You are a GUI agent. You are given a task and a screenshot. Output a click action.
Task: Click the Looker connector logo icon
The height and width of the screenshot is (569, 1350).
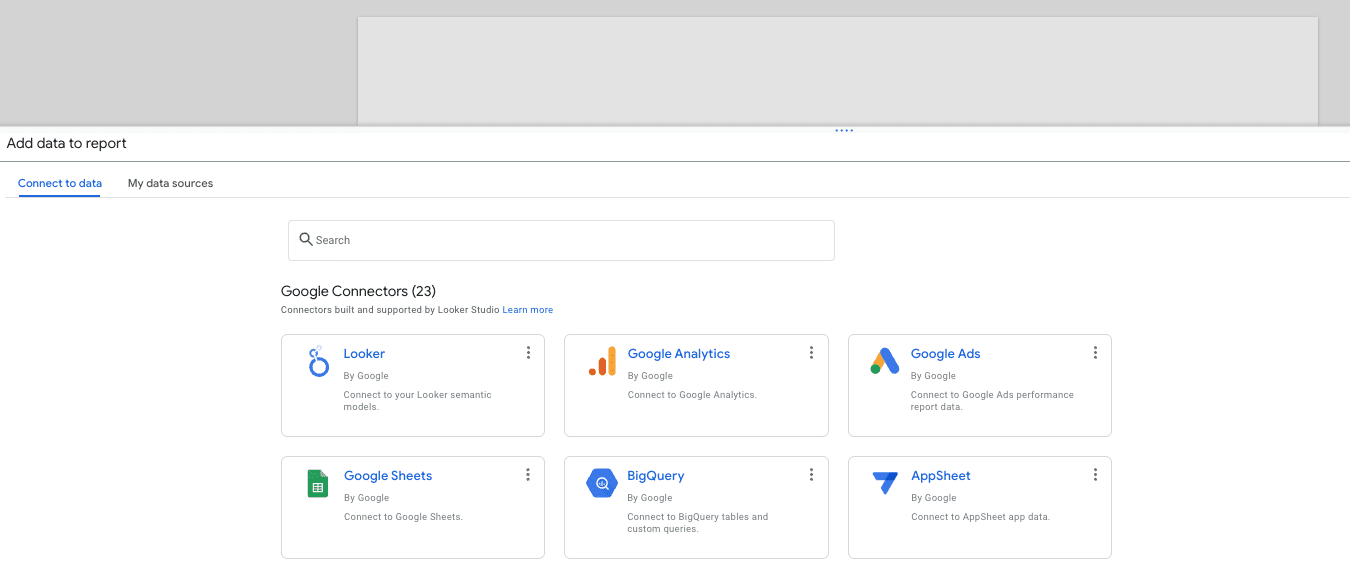coord(318,361)
